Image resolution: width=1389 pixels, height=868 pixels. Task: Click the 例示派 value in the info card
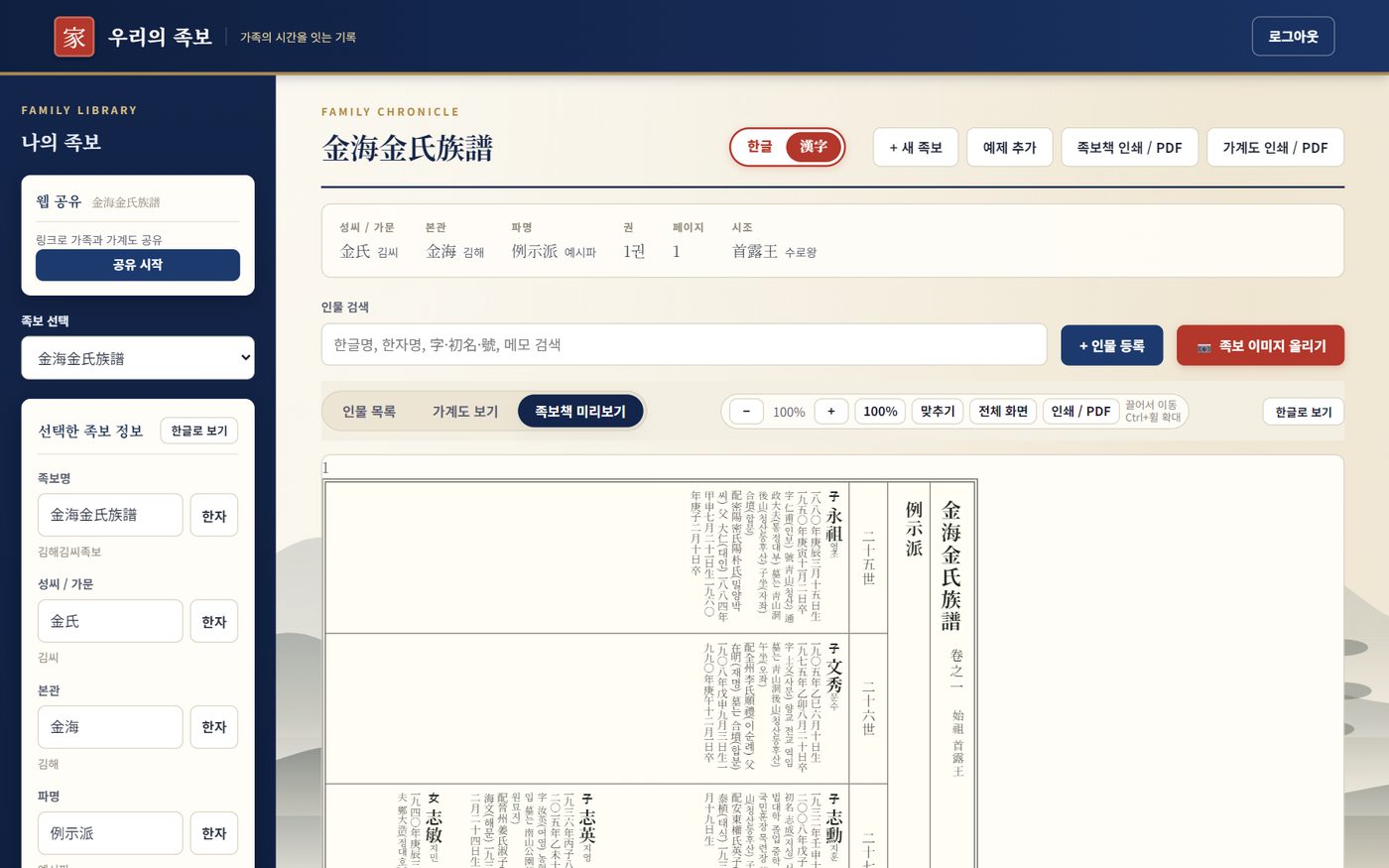pyautogui.click(x=535, y=251)
